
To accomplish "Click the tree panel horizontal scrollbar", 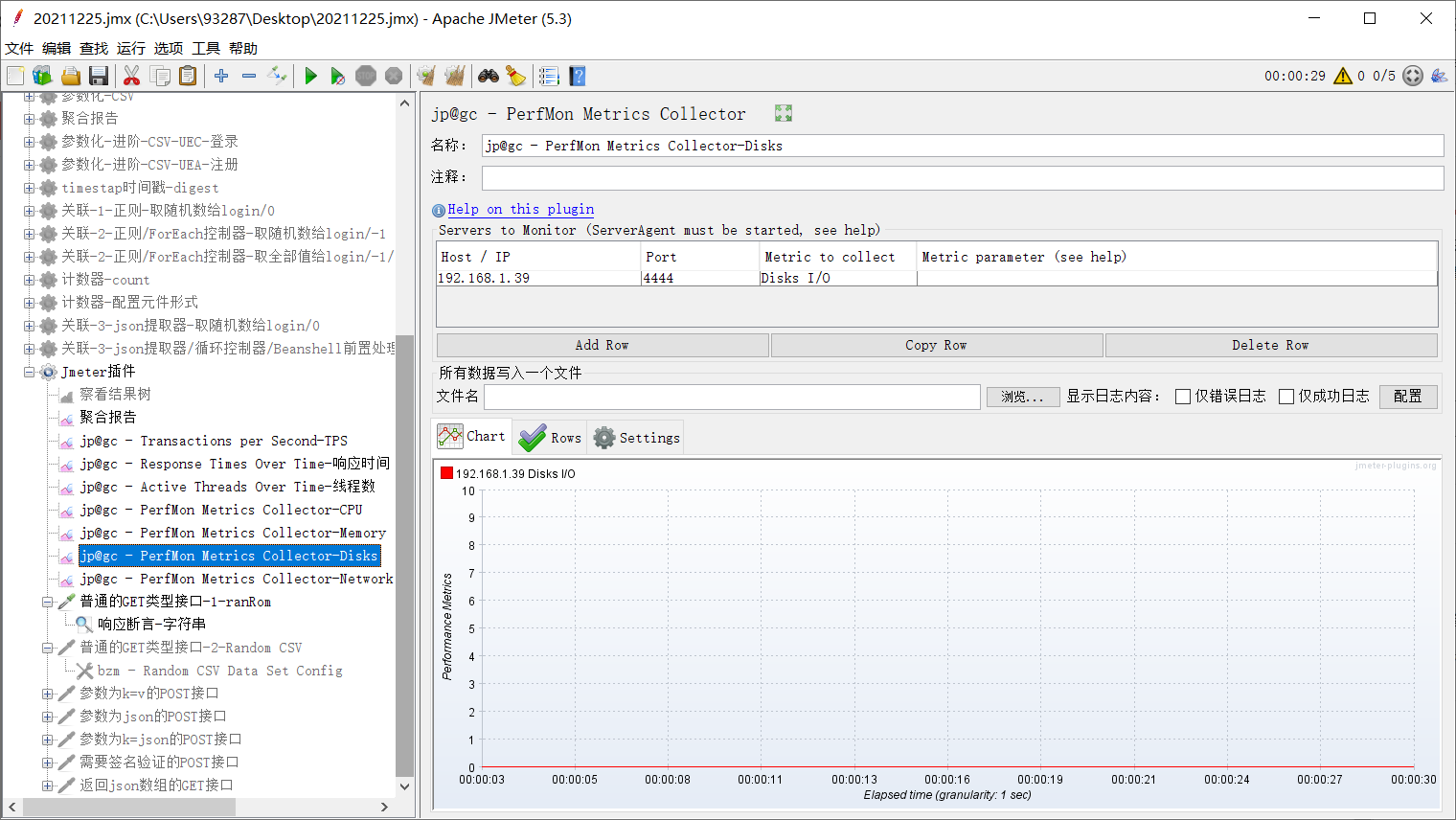I will pos(129,807).
